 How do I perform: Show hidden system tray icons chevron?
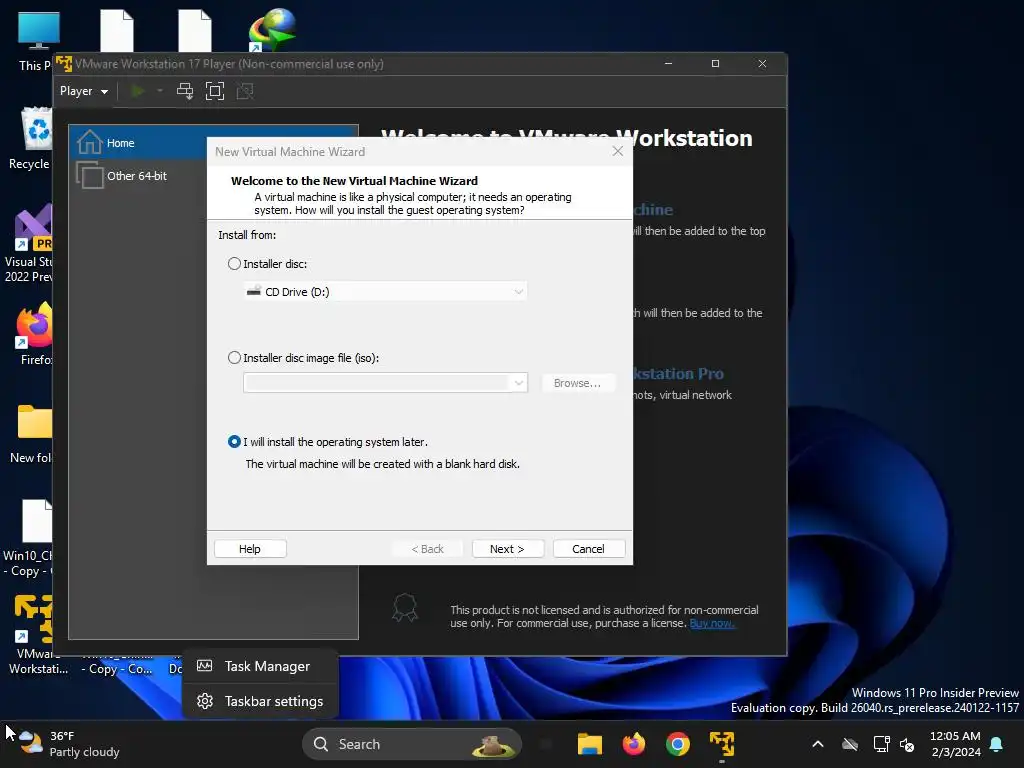pyautogui.click(x=818, y=744)
